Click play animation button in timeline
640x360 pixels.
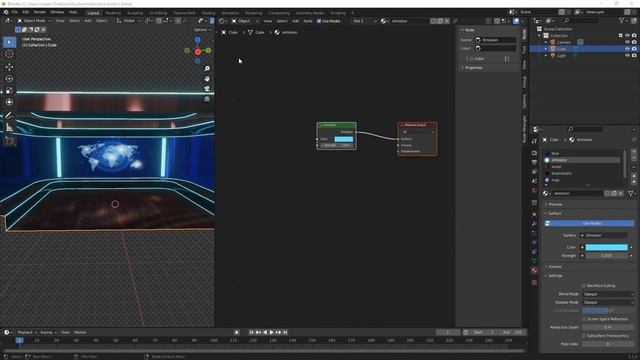tap(271, 332)
